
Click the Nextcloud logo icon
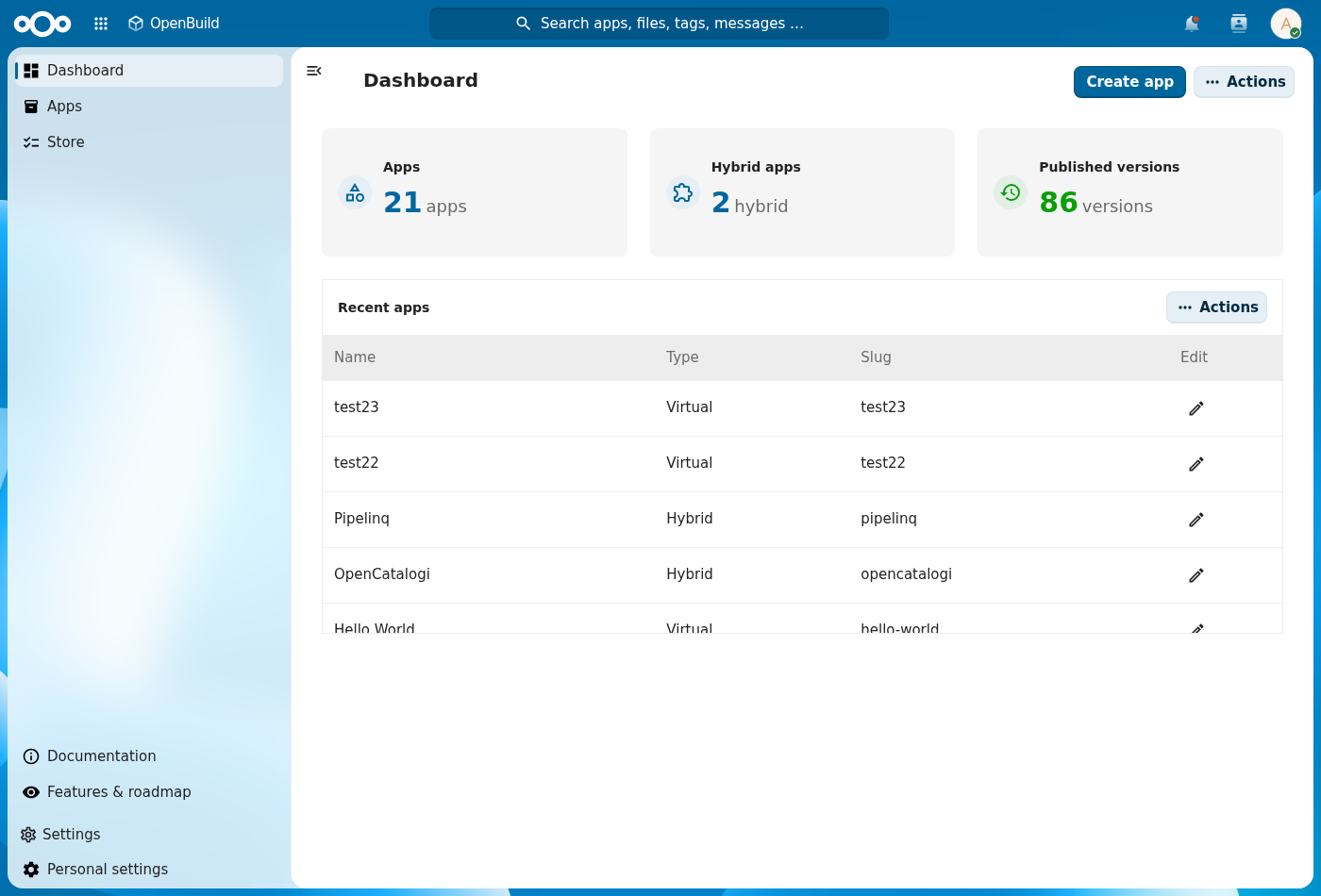click(x=42, y=24)
